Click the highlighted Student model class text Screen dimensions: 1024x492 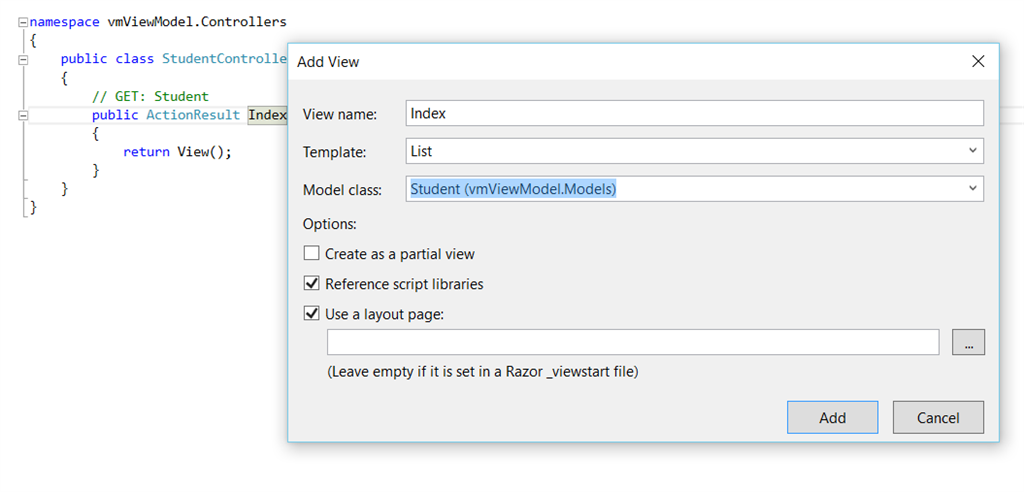[x=513, y=188]
